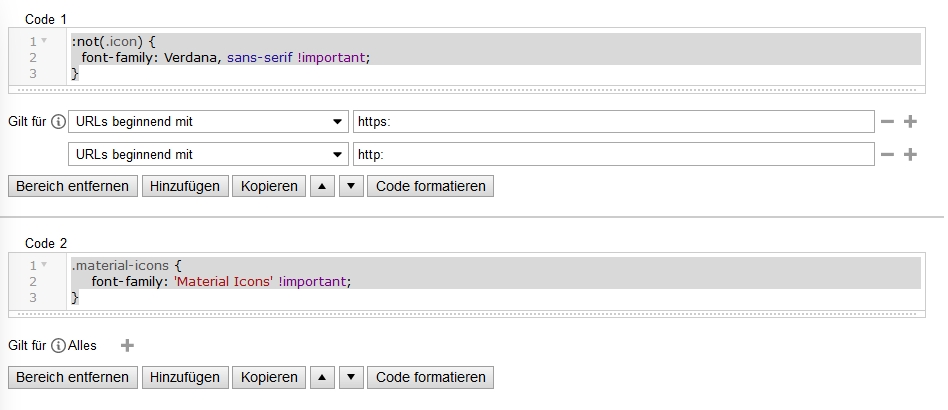This screenshot has width=948, height=410.
Task: Collapse the Code 1 fold arrow at line 1
Action: (44, 41)
